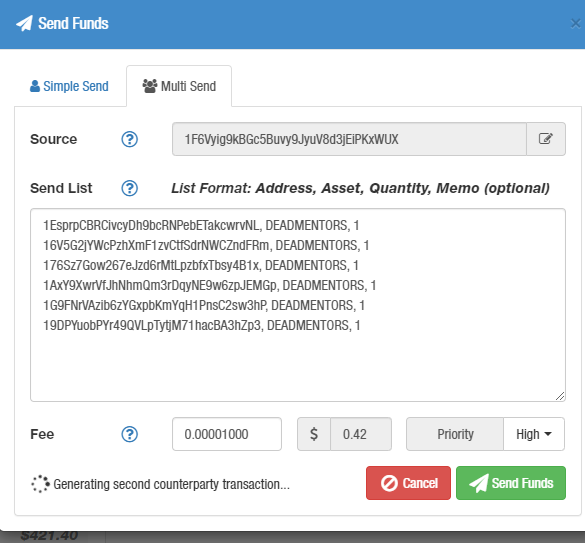The image size is (585, 543).
Task: Click the 0.42 dollar fee field
Action: [x=361, y=434]
